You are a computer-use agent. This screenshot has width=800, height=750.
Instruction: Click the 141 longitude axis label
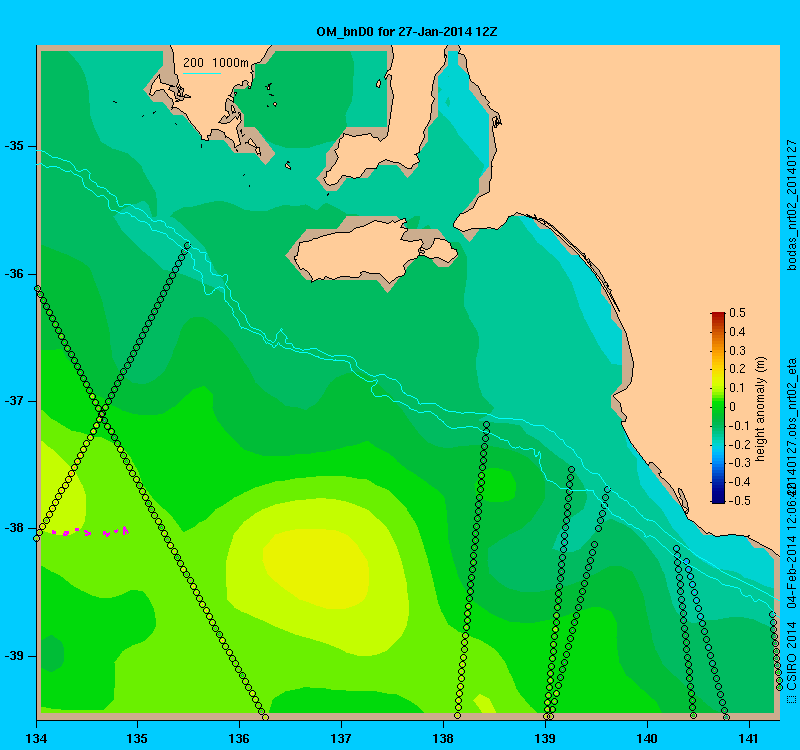click(749, 738)
